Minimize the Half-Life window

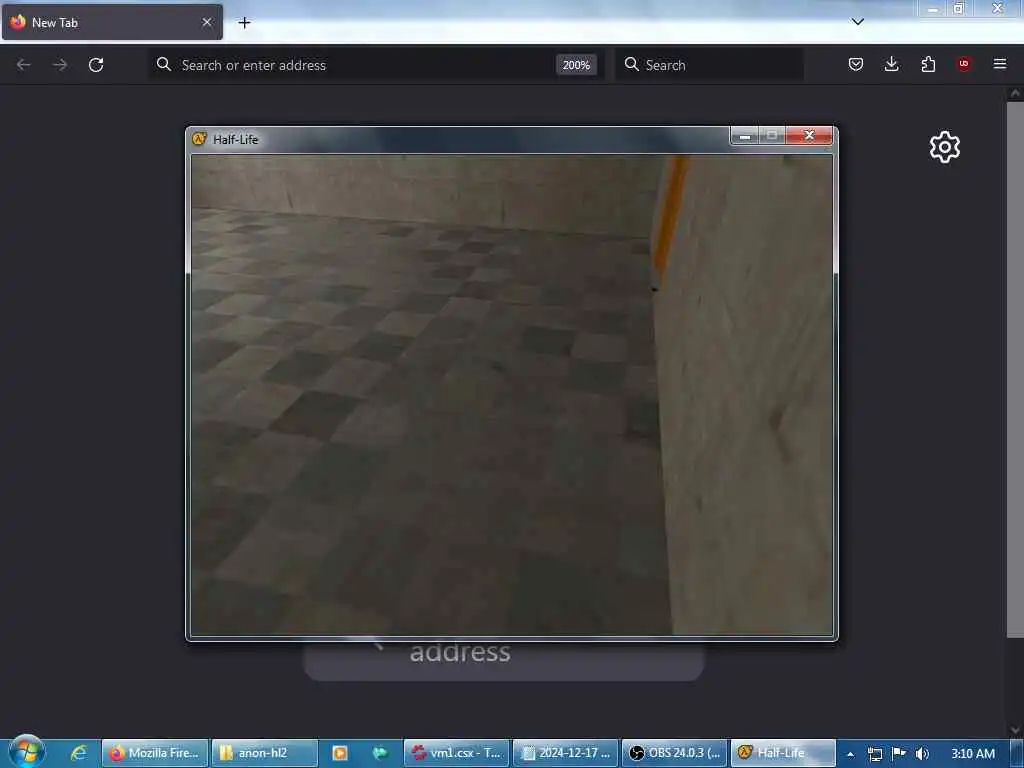[x=744, y=135]
